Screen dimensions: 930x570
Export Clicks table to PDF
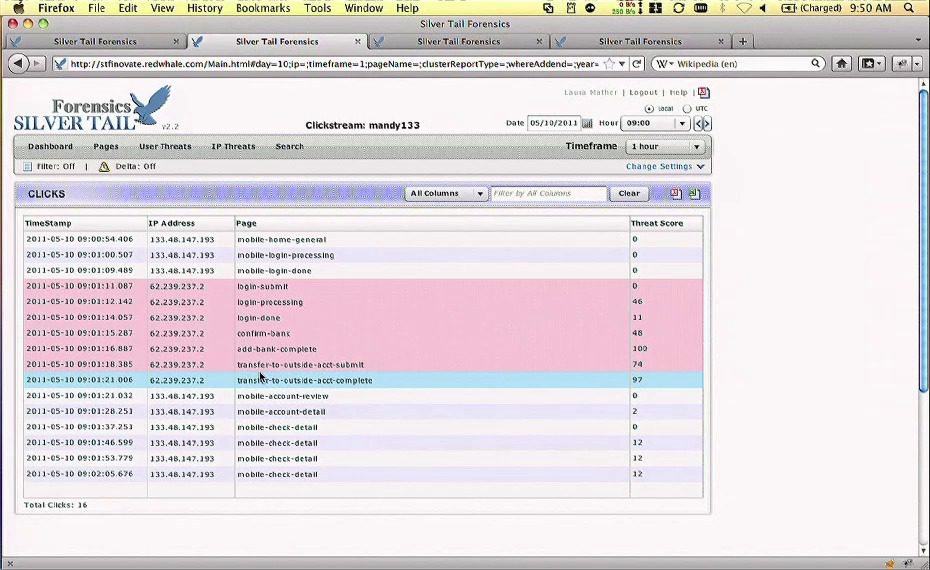pos(676,193)
